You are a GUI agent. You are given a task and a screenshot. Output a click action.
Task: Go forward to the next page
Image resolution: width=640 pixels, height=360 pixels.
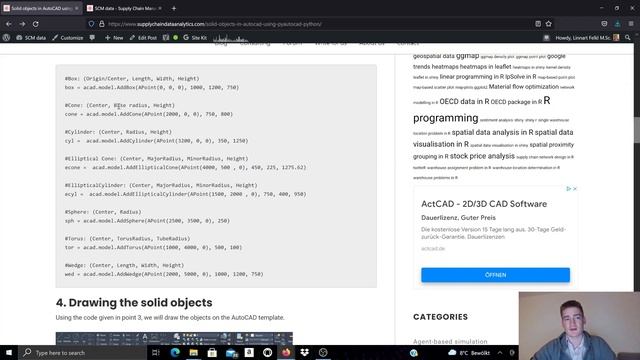[22, 24]
